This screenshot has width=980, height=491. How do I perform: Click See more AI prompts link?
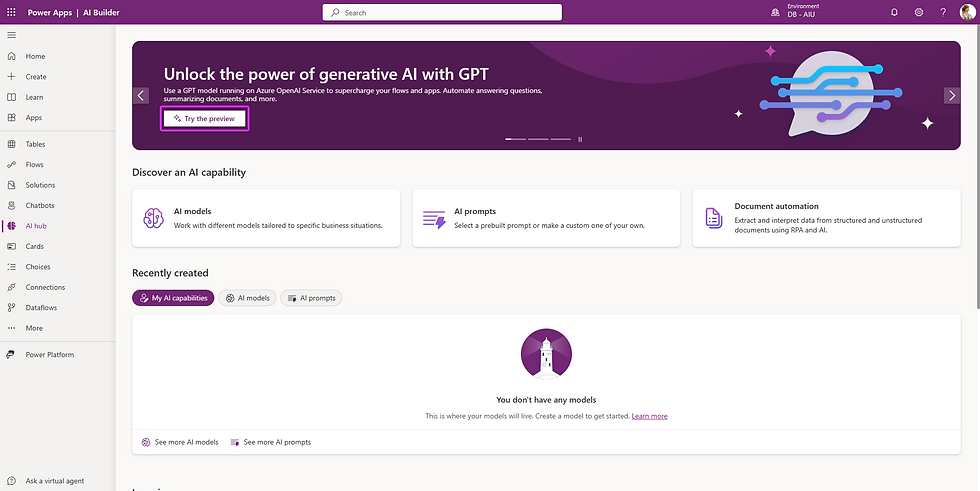pos(271,442)
